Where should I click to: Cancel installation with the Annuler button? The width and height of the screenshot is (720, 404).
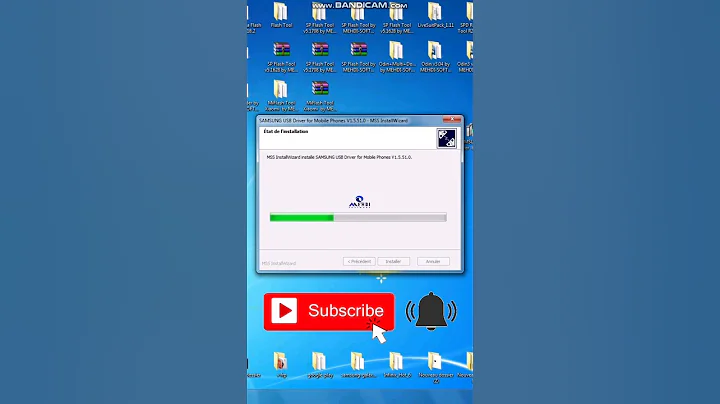coord(433,261)
